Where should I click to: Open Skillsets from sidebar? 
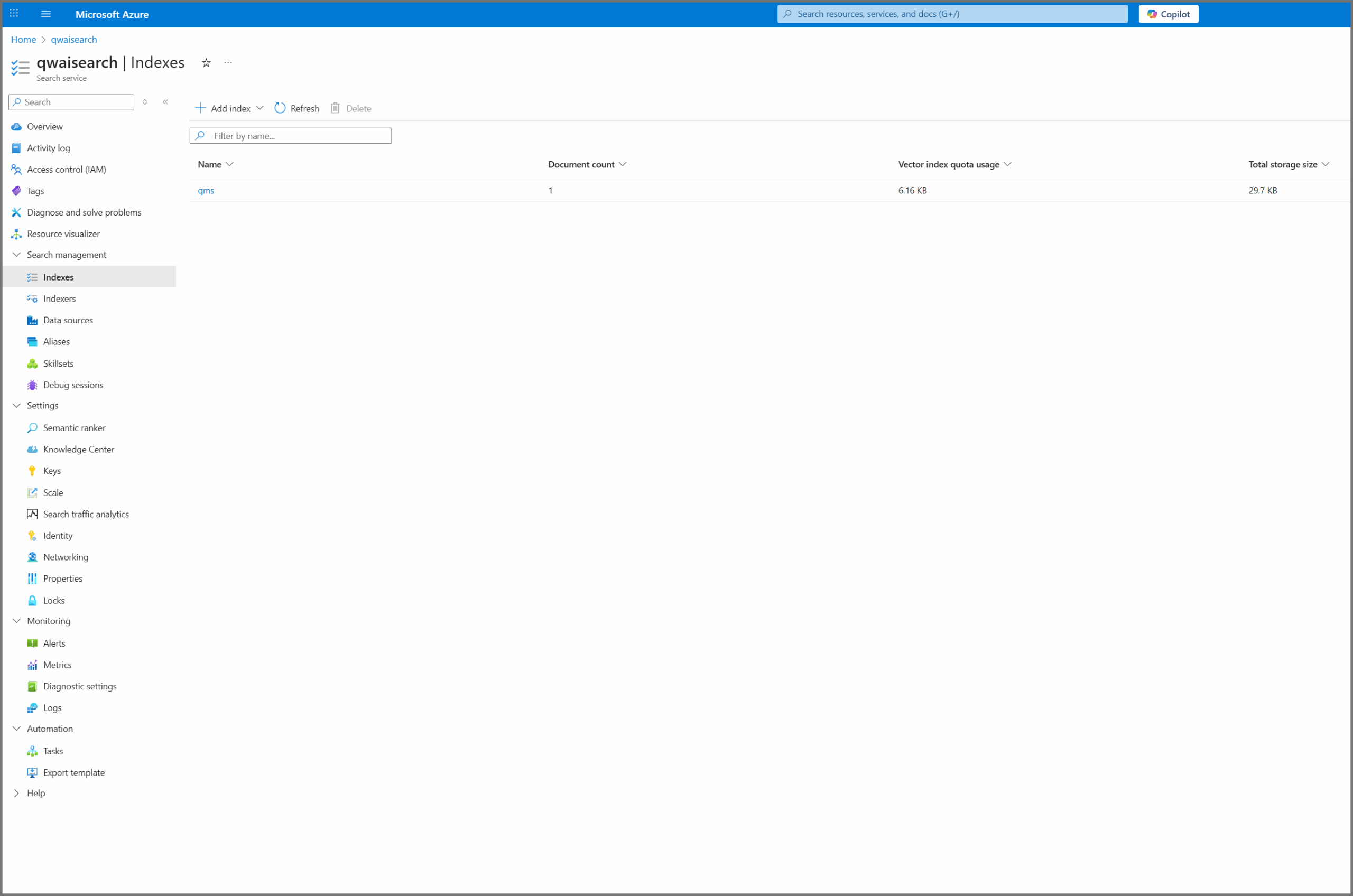coord(58,363)
